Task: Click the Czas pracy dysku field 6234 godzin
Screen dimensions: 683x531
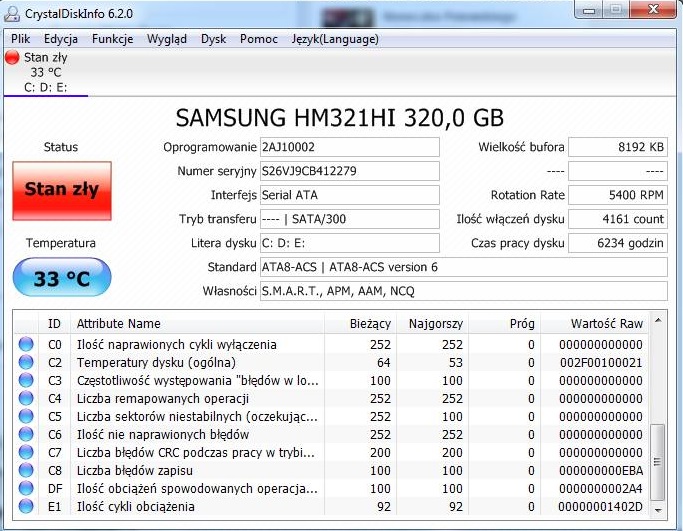Action: (x=618, y=243)
